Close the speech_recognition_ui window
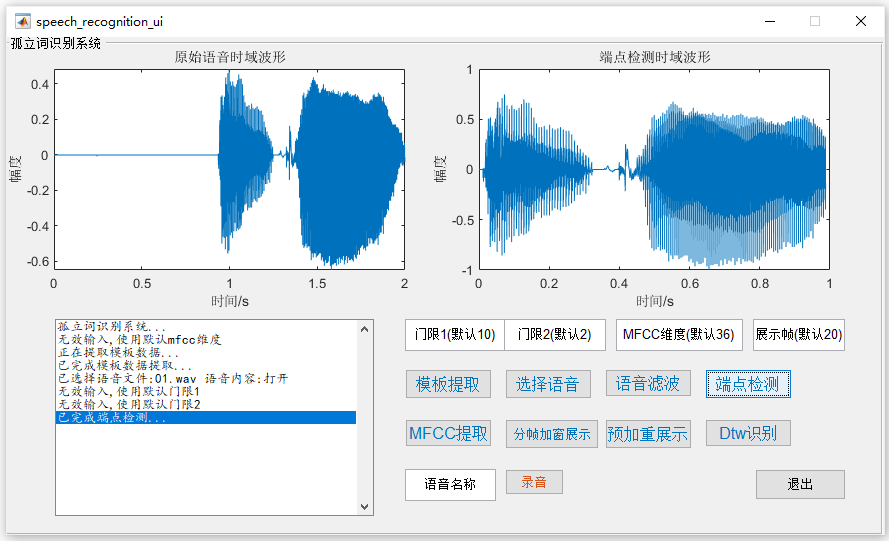 tap(861, 22)
